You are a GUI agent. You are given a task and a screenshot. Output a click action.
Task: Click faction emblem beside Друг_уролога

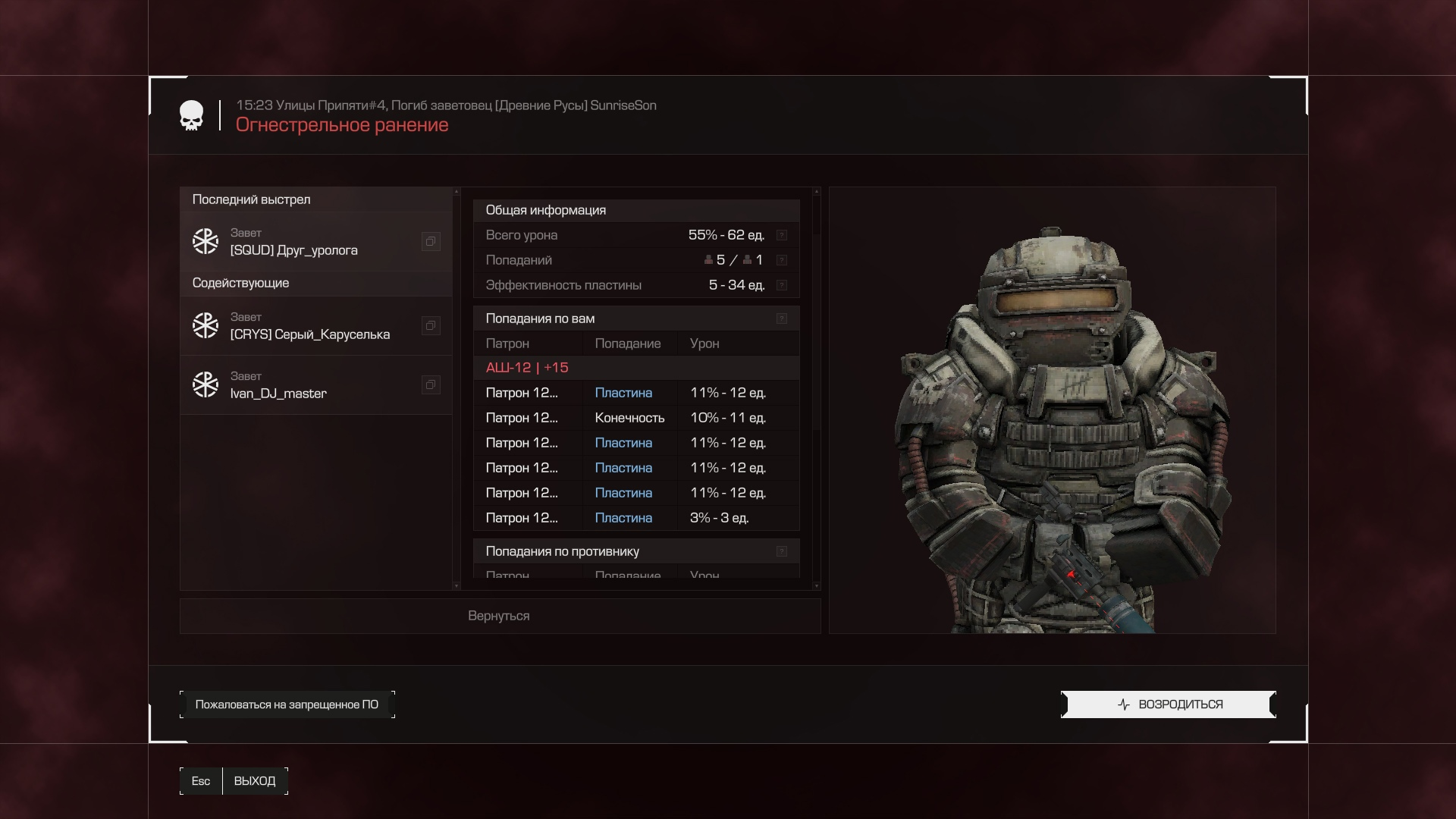coord(206,241)
